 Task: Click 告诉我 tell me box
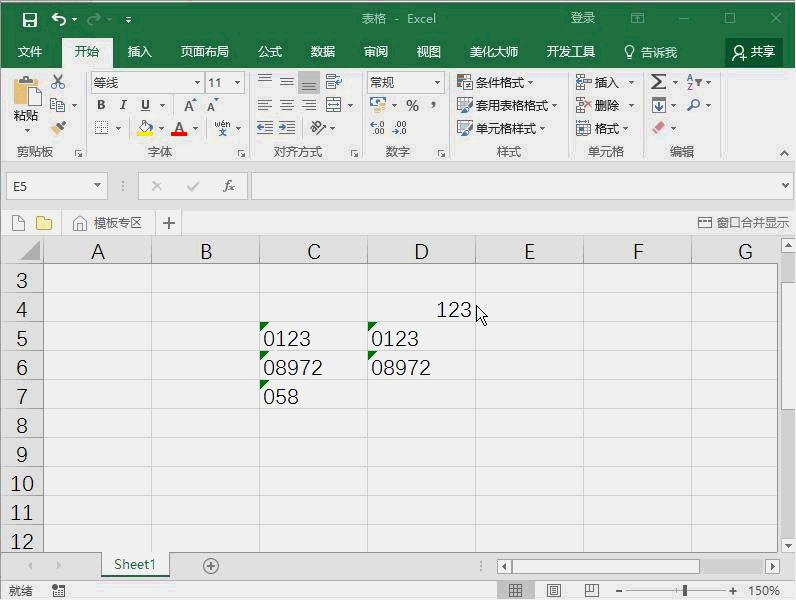tap(650, 52)
